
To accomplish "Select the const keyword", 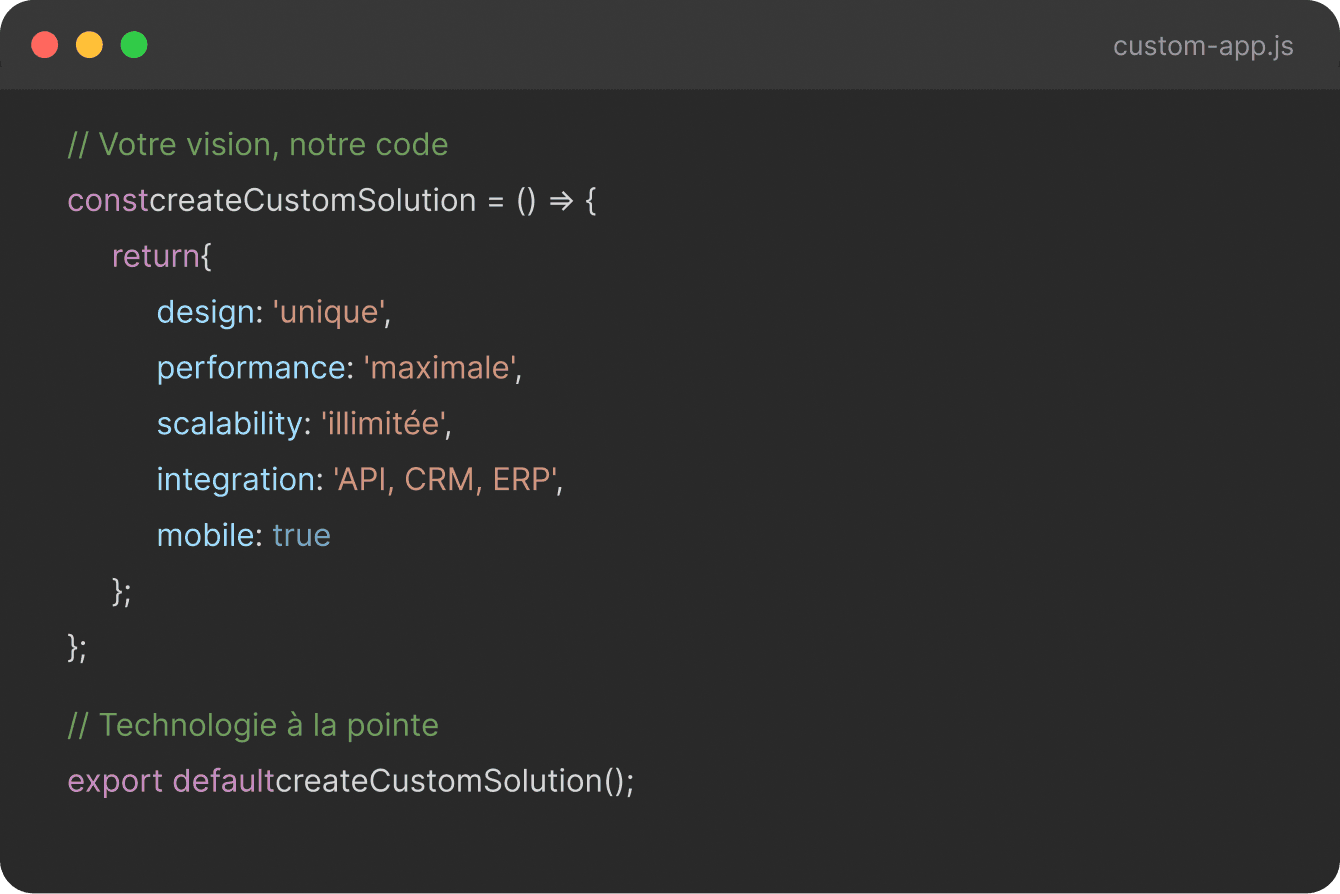I will (x=106, y=200).
